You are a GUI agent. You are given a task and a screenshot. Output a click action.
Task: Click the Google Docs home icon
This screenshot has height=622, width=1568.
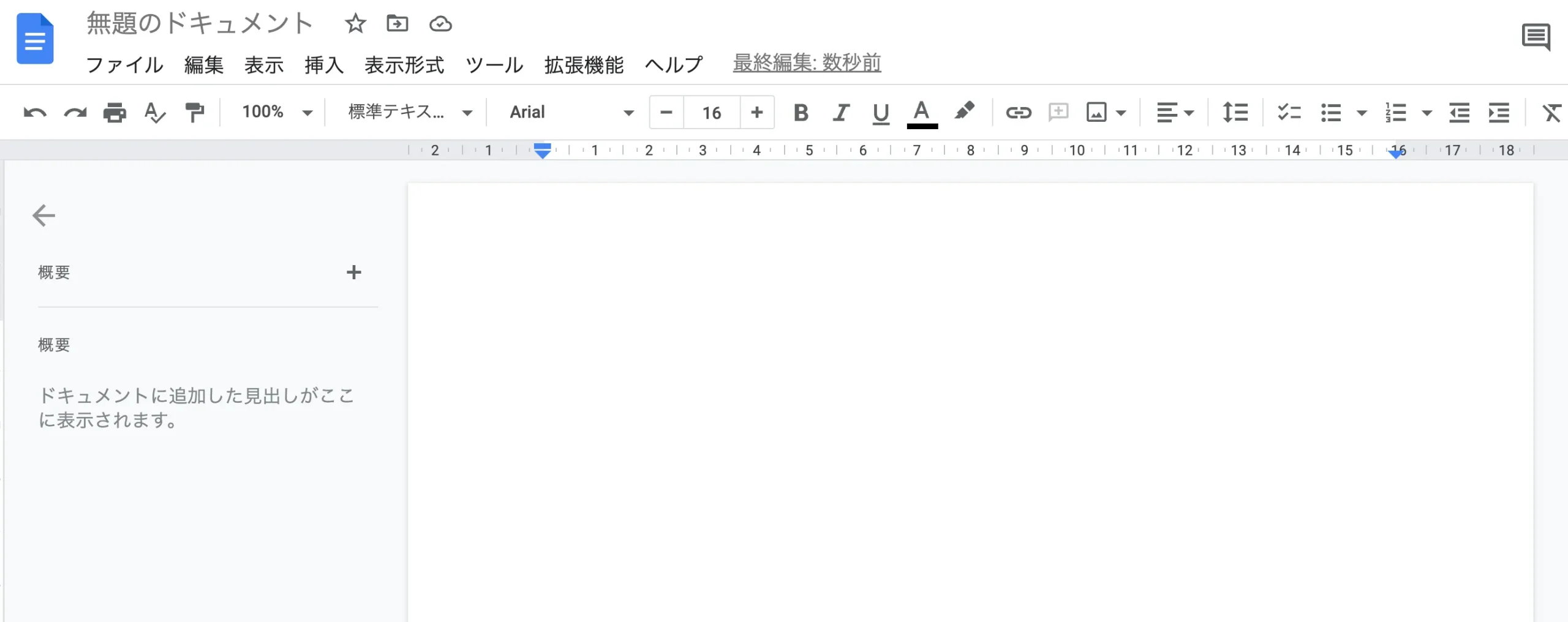(x=35, y=39)
